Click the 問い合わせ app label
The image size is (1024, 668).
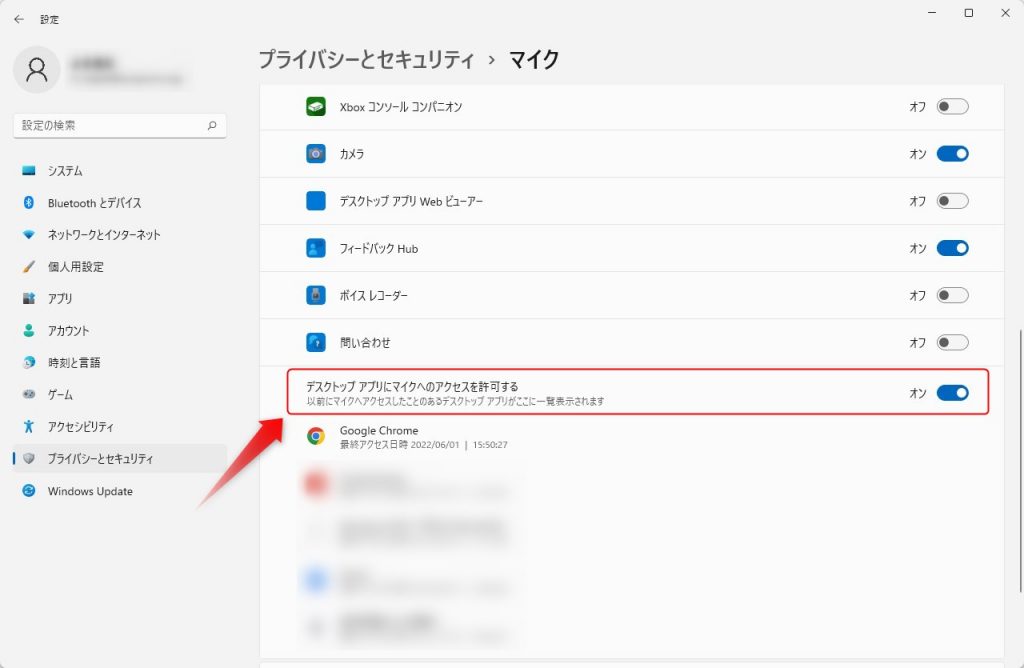coord(365,342)
